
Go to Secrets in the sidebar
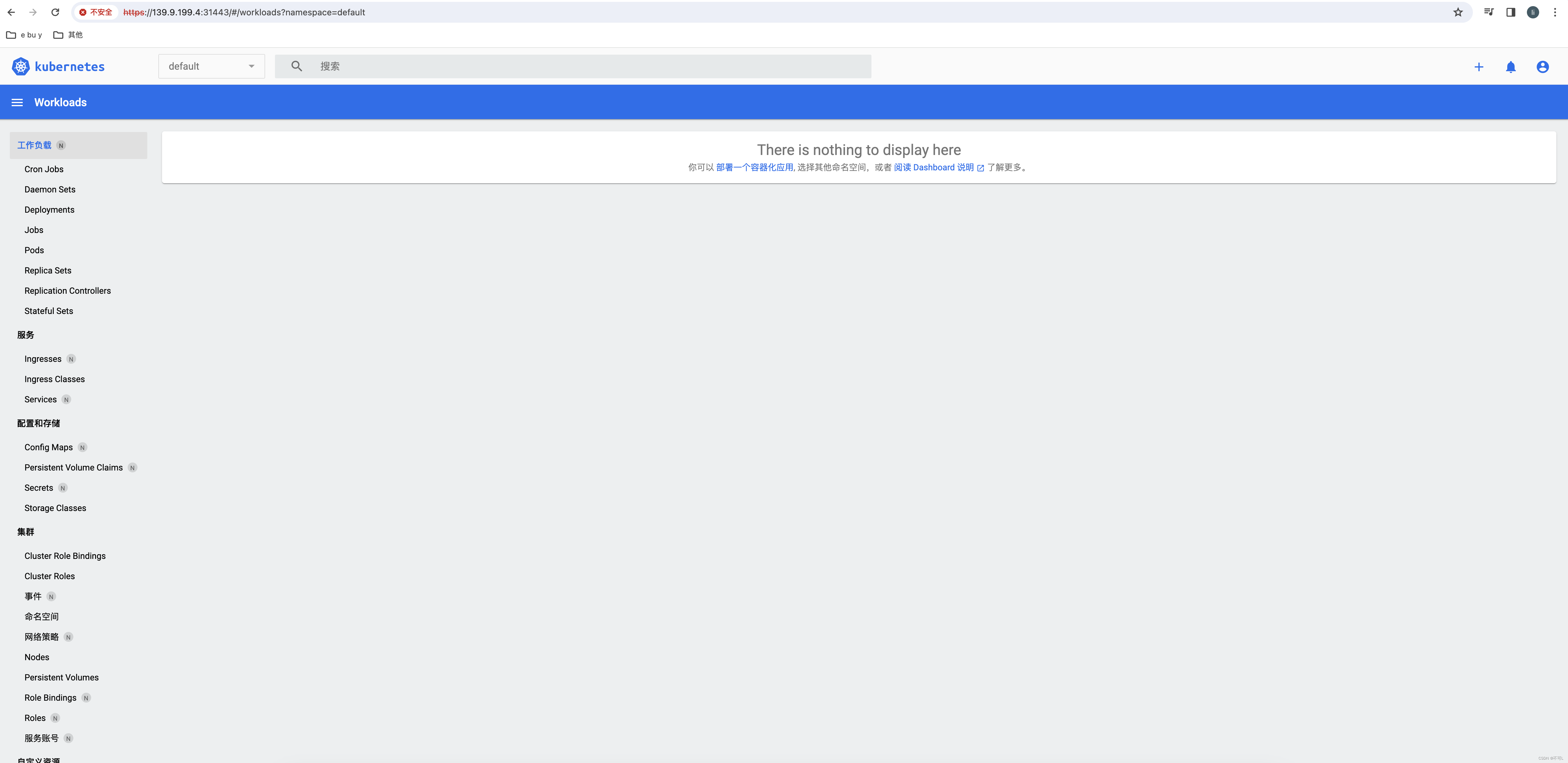click(x=39, y=488)
